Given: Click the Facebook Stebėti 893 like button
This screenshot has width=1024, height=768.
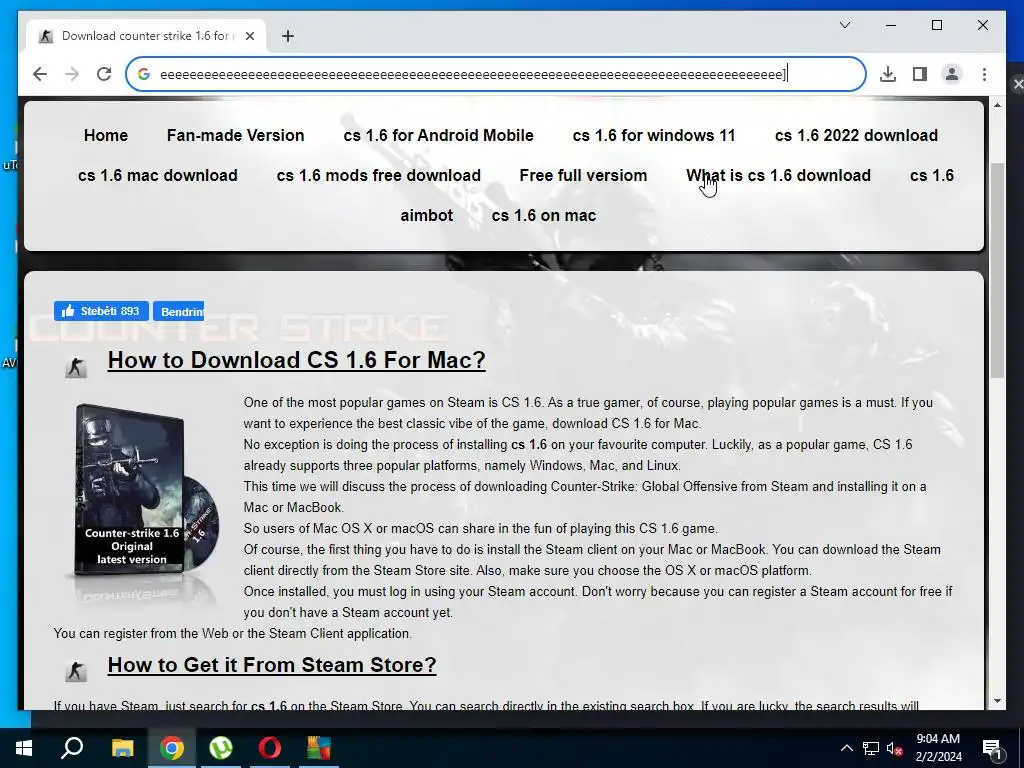Looking at the screenshot, I should pyautogui.click(x=101, y=311).
